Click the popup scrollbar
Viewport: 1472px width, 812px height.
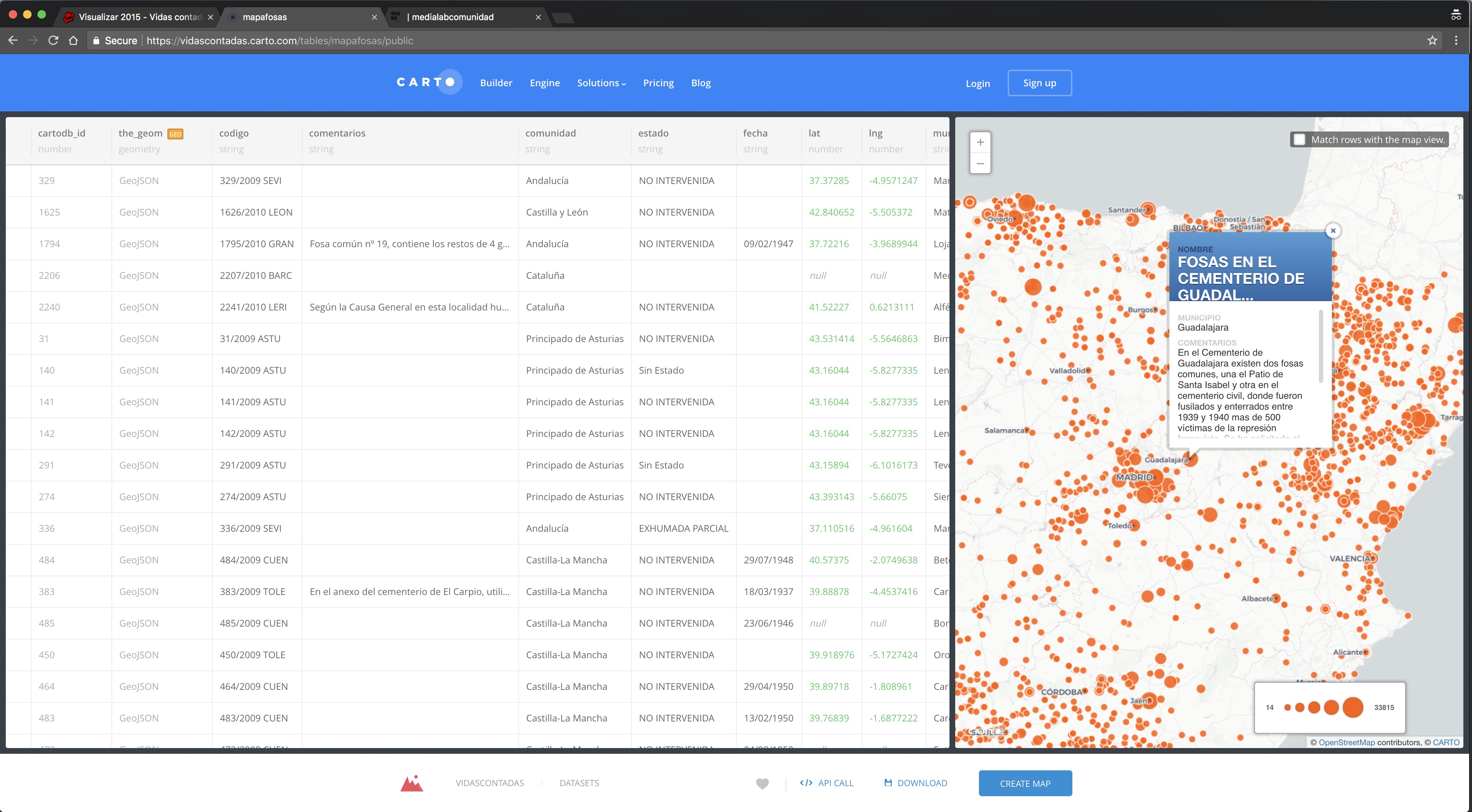pyautogui.click(x=1321, y=346)
